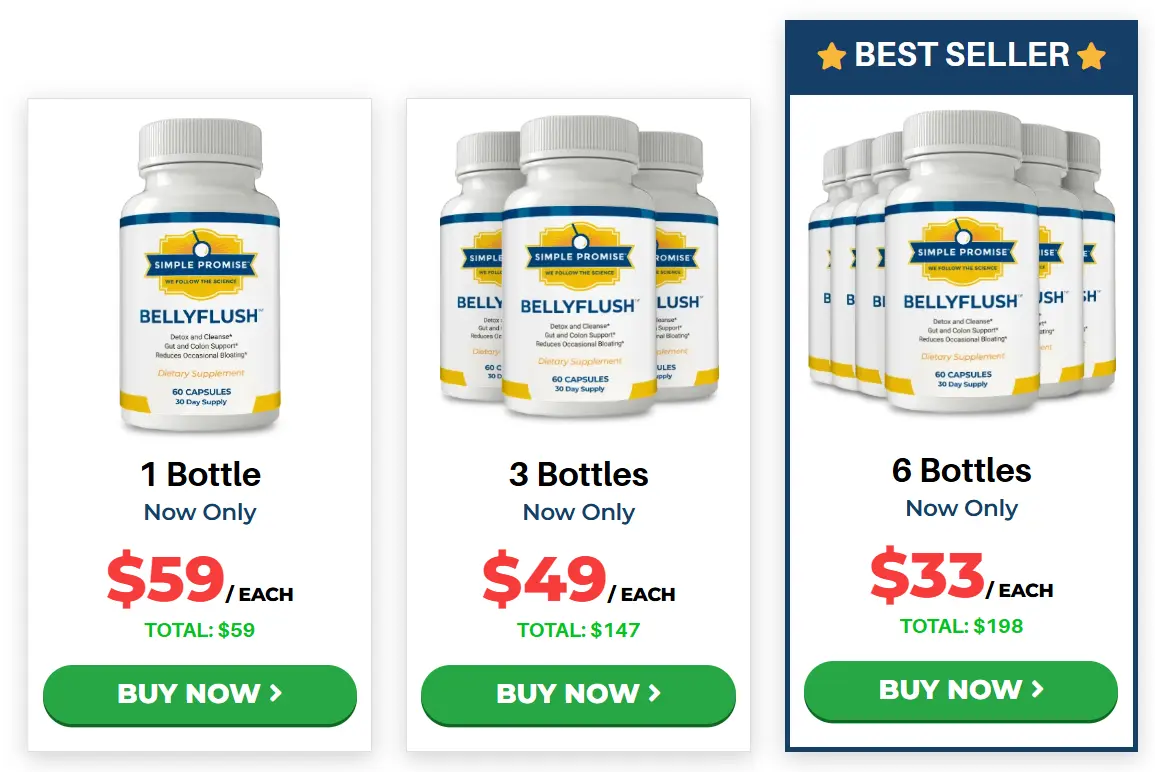Click the 1 Bottle heading
Viewport: 1155px width, 772px height.
[200, 474]
